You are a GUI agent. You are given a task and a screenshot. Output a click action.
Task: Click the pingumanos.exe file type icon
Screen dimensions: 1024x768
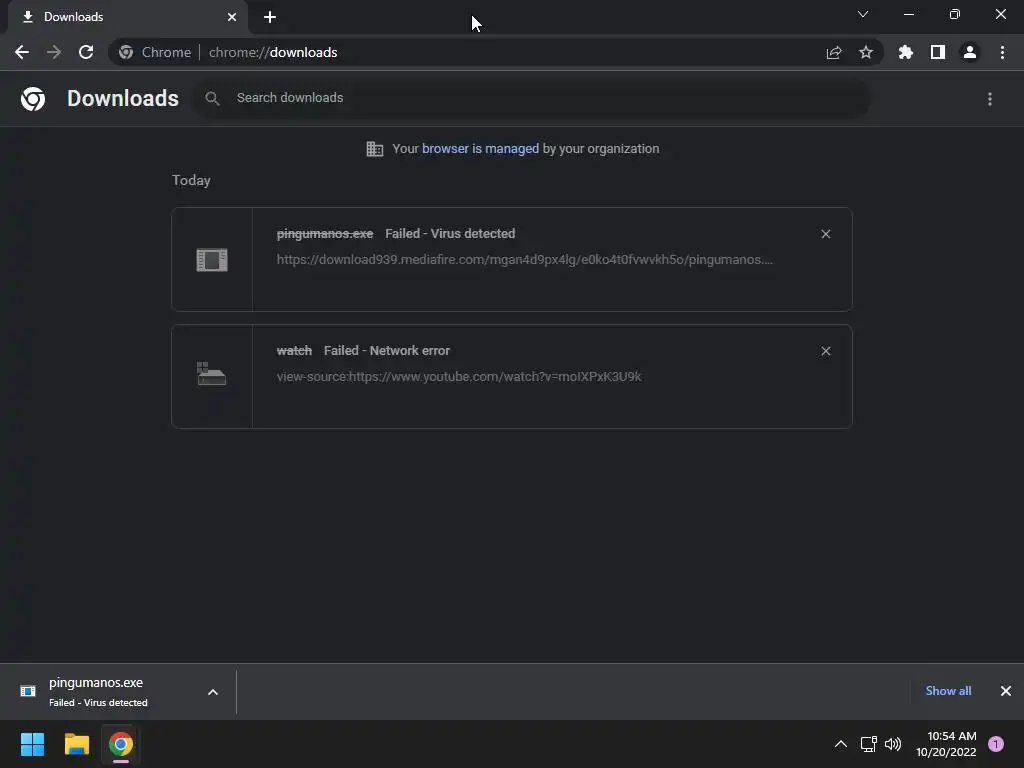click(x=212, y=260)
